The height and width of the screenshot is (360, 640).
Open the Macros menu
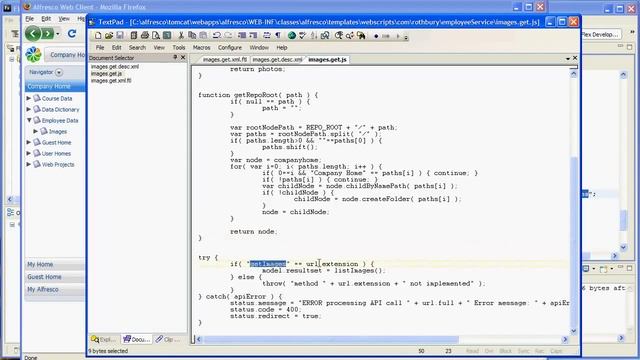(202, 48)
